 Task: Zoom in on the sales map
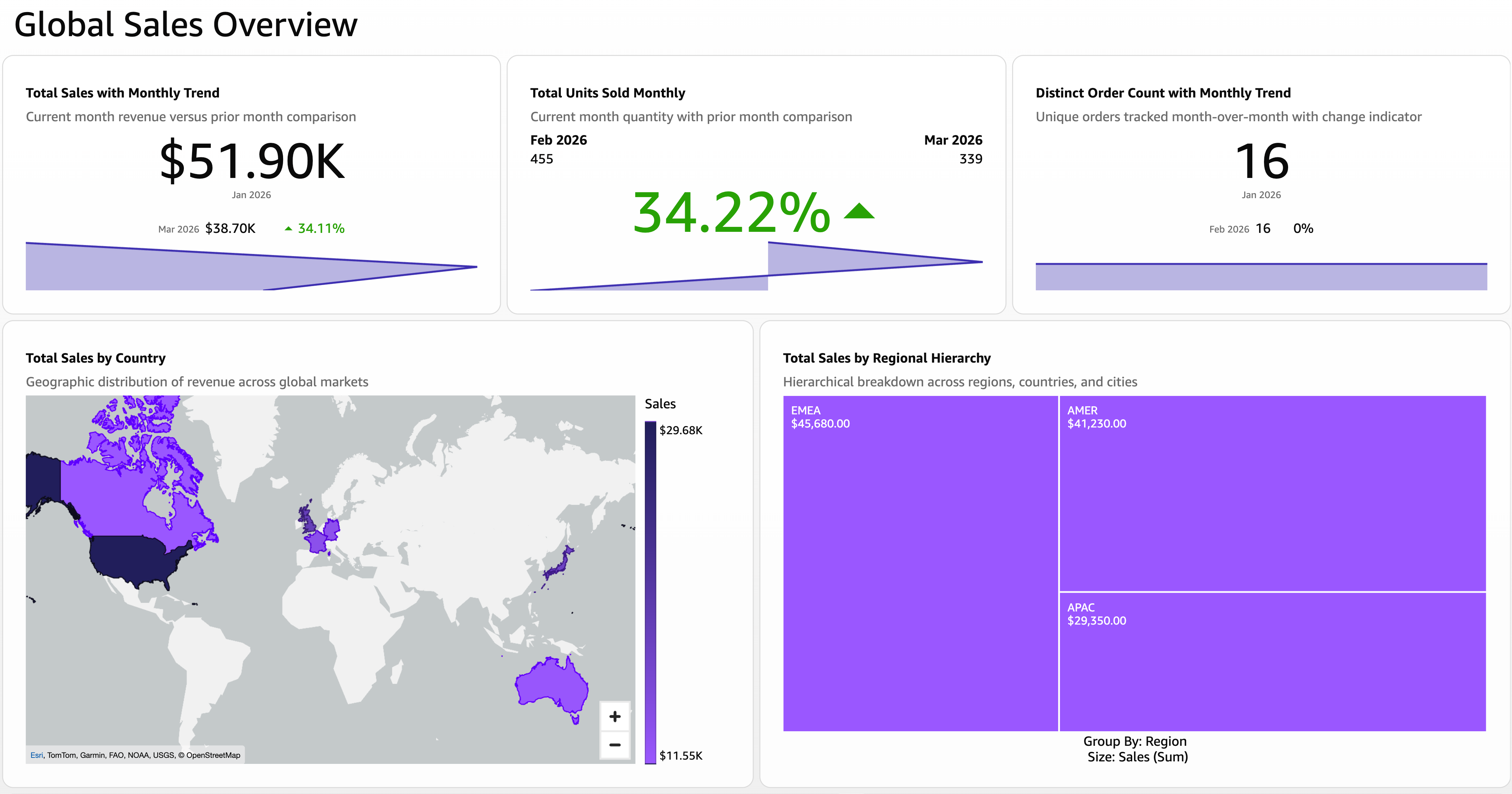[x=615, y=716]
